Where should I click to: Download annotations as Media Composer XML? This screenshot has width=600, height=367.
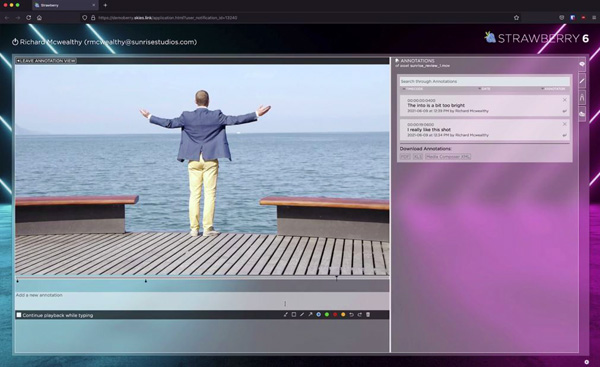(x=448, y=157)
